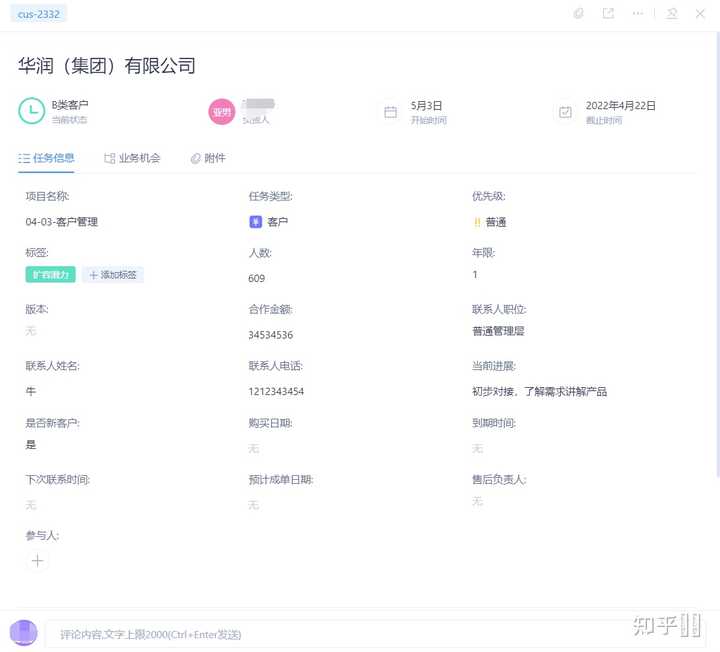Image resolution: width=720 pixels, height=652 pixels.
Task: Click the pink owner avatar
Action: point(222,112)
